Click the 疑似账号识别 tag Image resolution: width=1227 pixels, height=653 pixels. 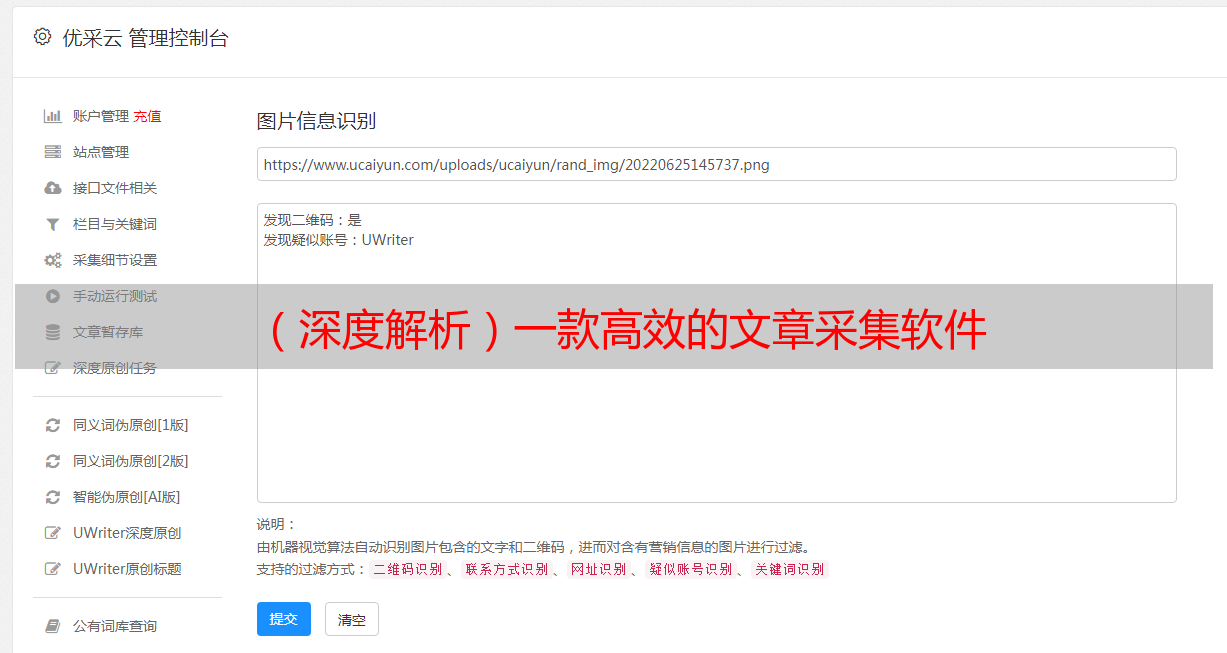pyautogui.click(x=691, y=569)
